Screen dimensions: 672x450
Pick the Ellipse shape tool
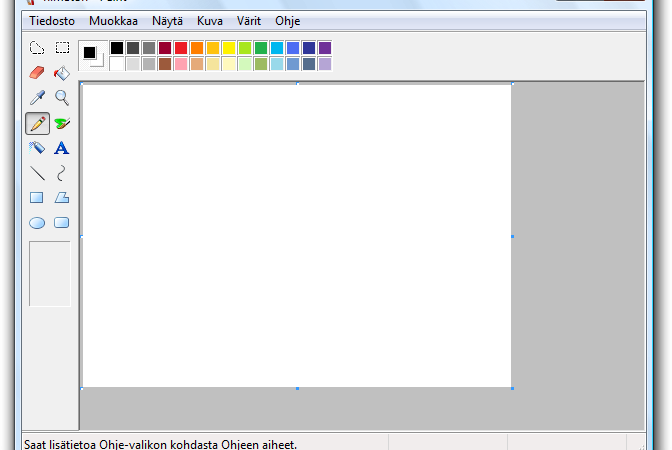tap(37, 223)
